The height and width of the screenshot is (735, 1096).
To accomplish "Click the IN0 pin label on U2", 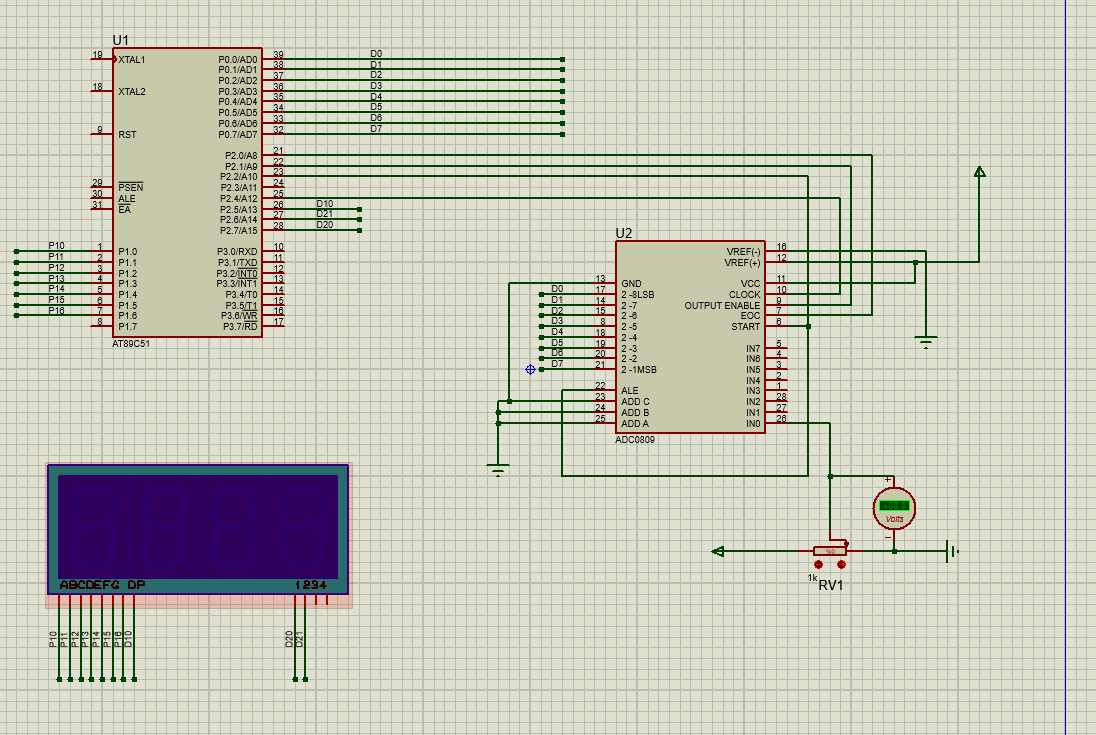I will (x=753, y=424).
